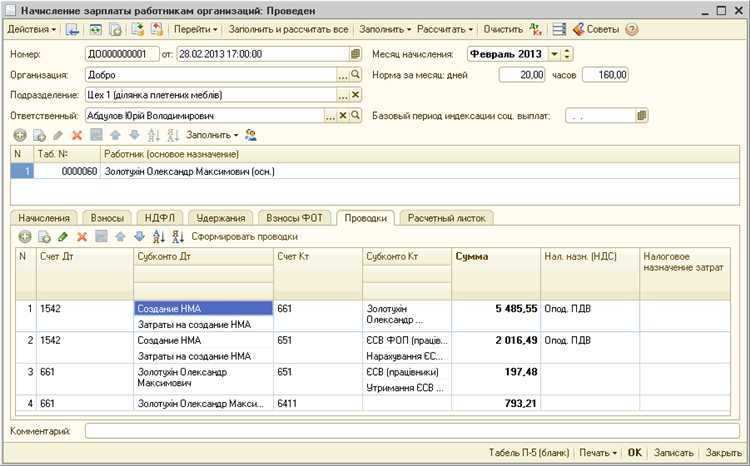Screen dimensions: 750x466
Task: Open the Расчетный листок tab
Action: tap(447, 217)
